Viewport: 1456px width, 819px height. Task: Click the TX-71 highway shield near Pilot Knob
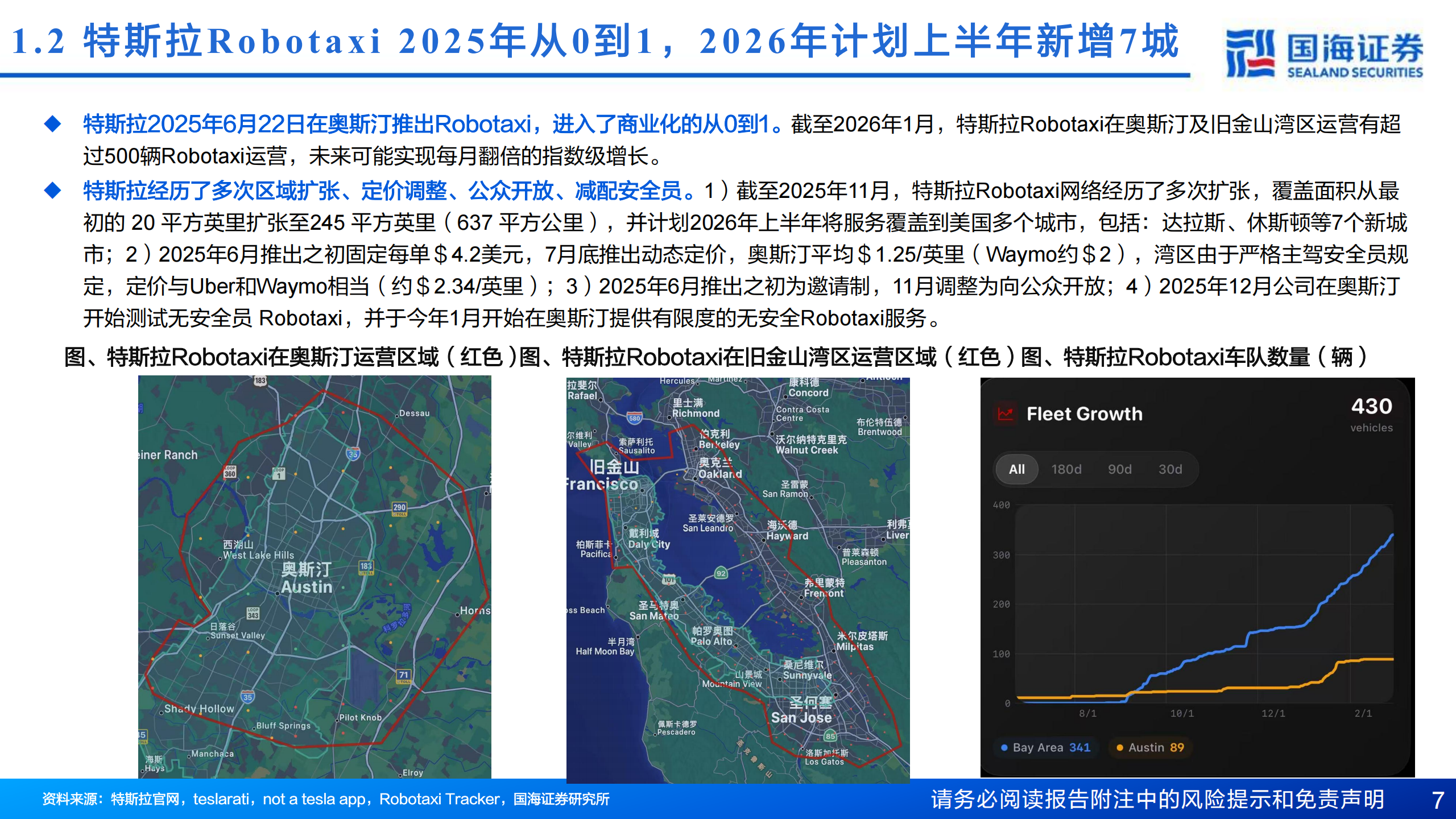(404, 676)
